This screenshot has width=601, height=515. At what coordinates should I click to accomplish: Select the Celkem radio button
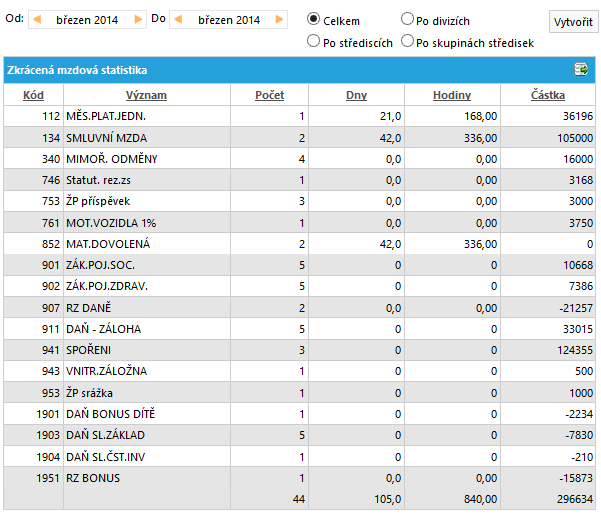tap(313, 18)
